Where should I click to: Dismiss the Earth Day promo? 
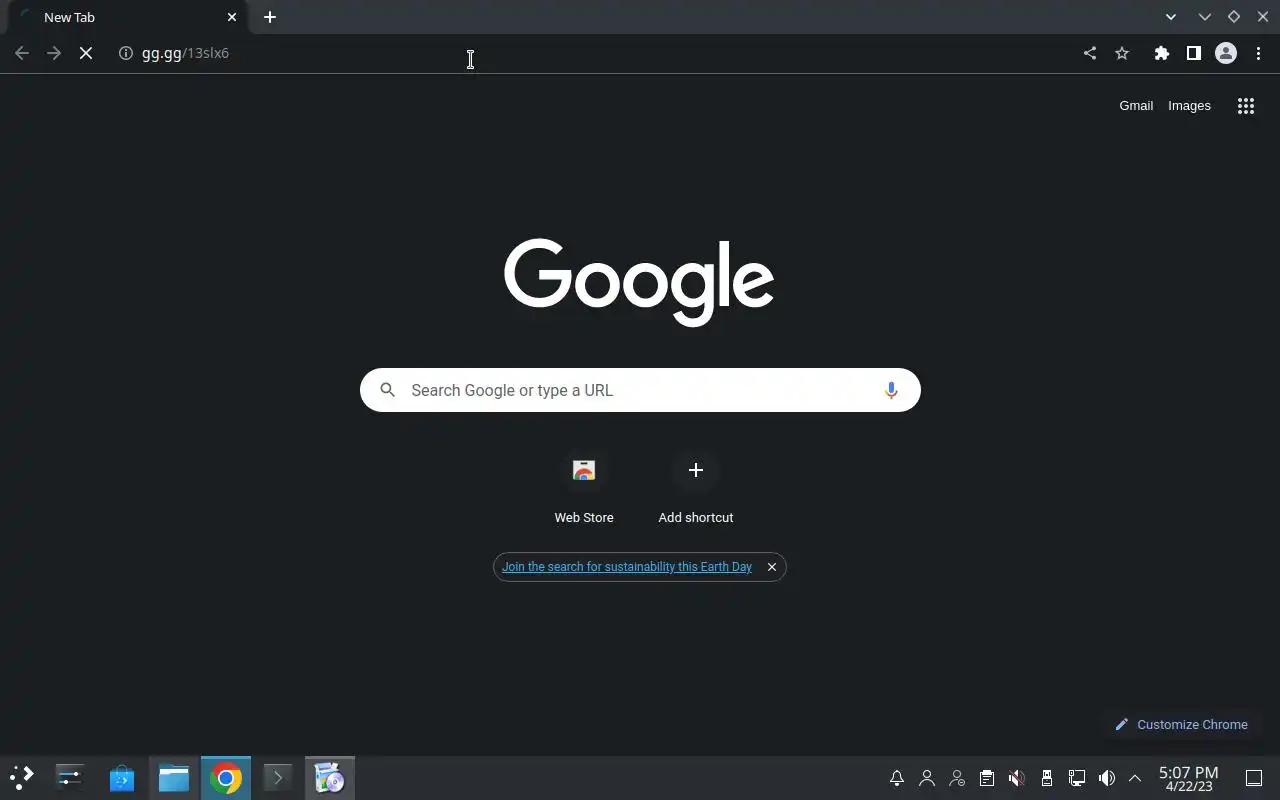772,567
